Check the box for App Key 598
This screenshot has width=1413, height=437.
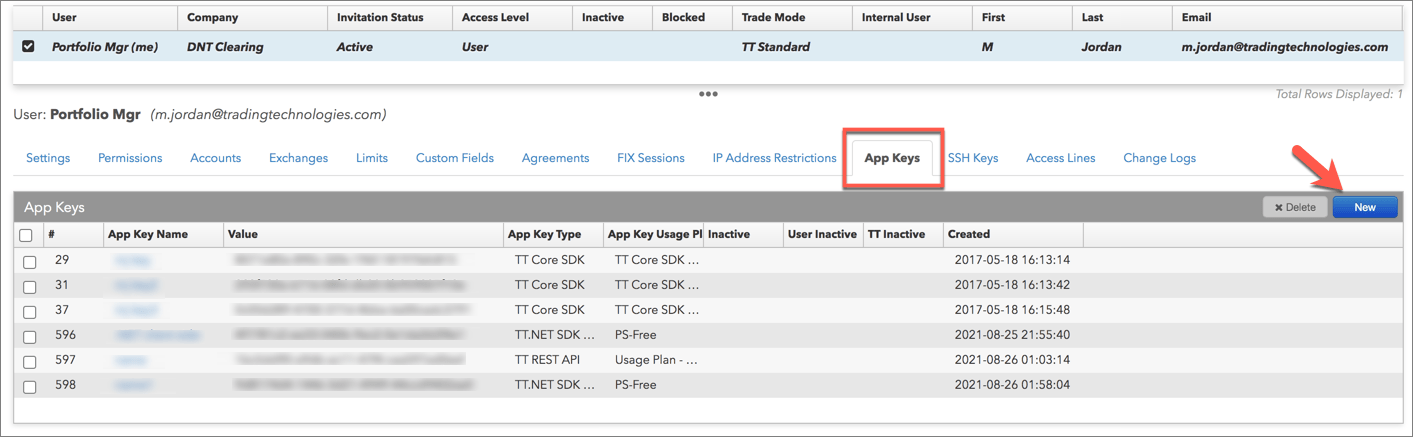pyautogui.click(x=30, y=386)
